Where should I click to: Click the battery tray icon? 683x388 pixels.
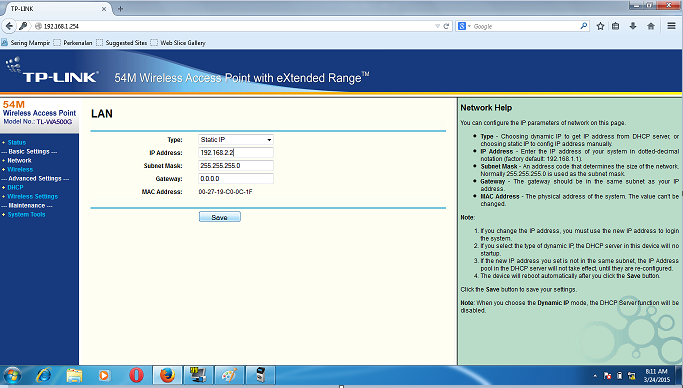619,376
